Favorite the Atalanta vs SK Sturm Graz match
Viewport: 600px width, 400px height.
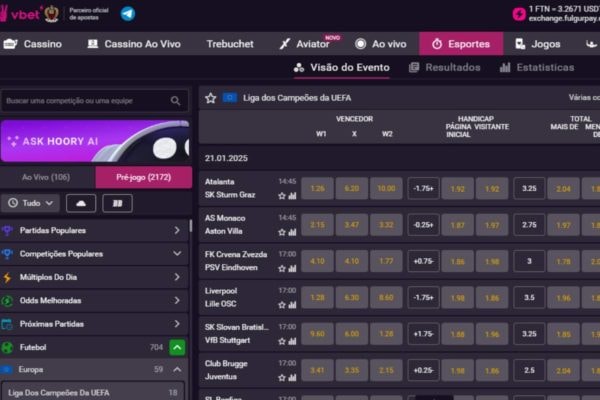click(x=282, y=196)
